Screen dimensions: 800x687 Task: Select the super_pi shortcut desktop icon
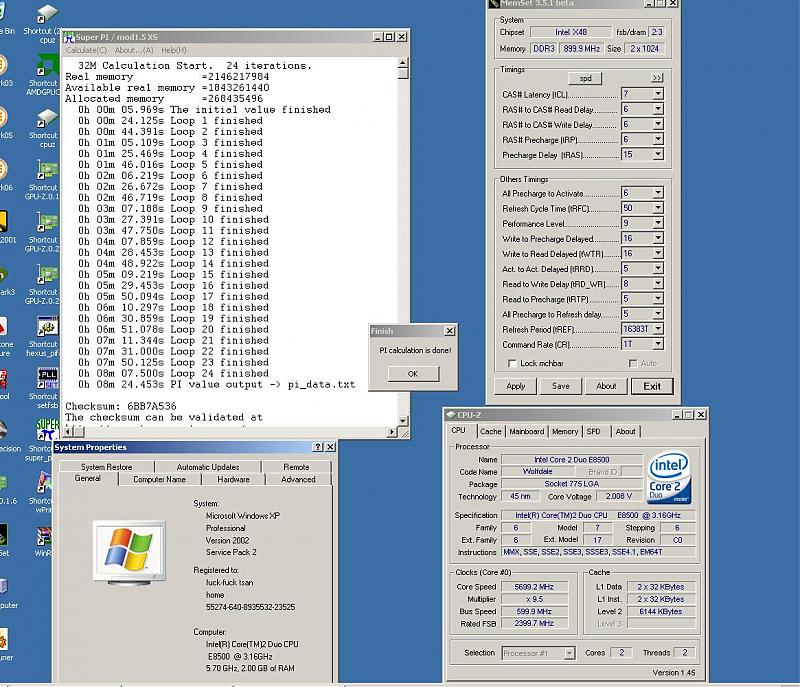(47, 431)
